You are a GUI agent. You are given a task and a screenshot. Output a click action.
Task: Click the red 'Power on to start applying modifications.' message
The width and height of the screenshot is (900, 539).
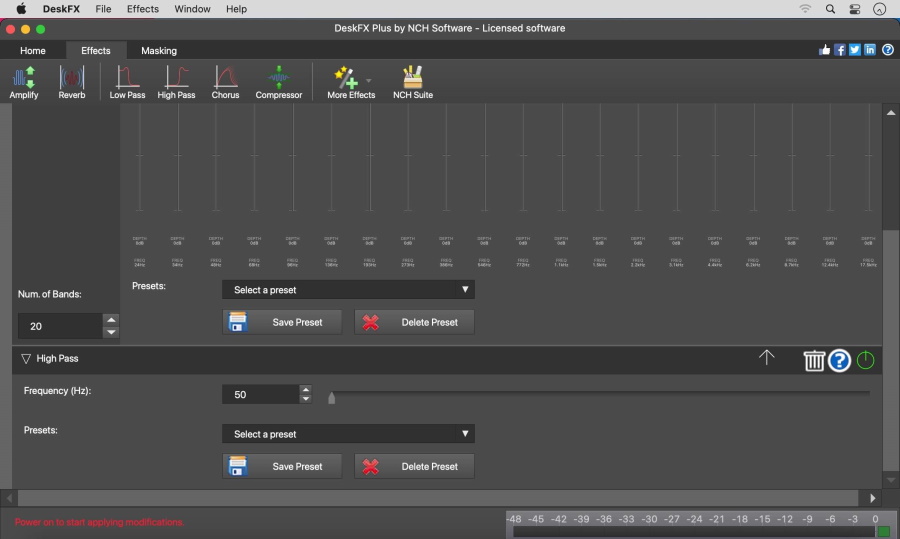(x=100, y=522)
